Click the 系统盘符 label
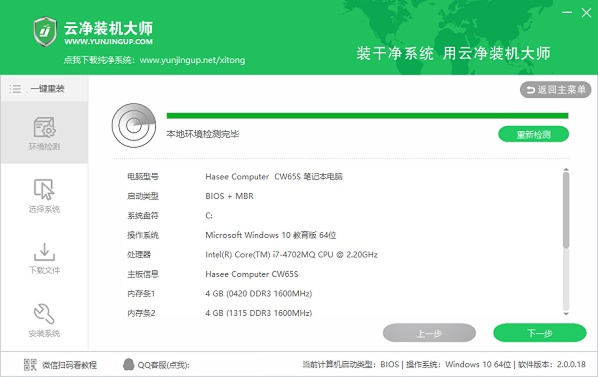Viewport: 598px width, 377px height. tap(143, 215)
